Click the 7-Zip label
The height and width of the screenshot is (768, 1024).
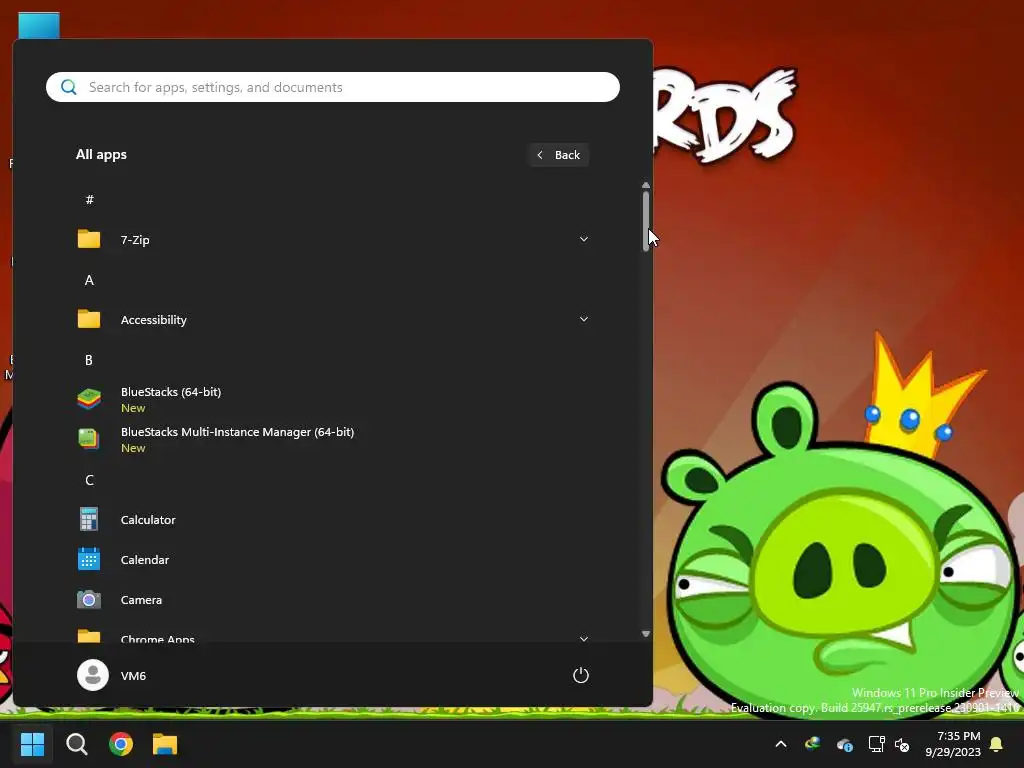(135, 240)
